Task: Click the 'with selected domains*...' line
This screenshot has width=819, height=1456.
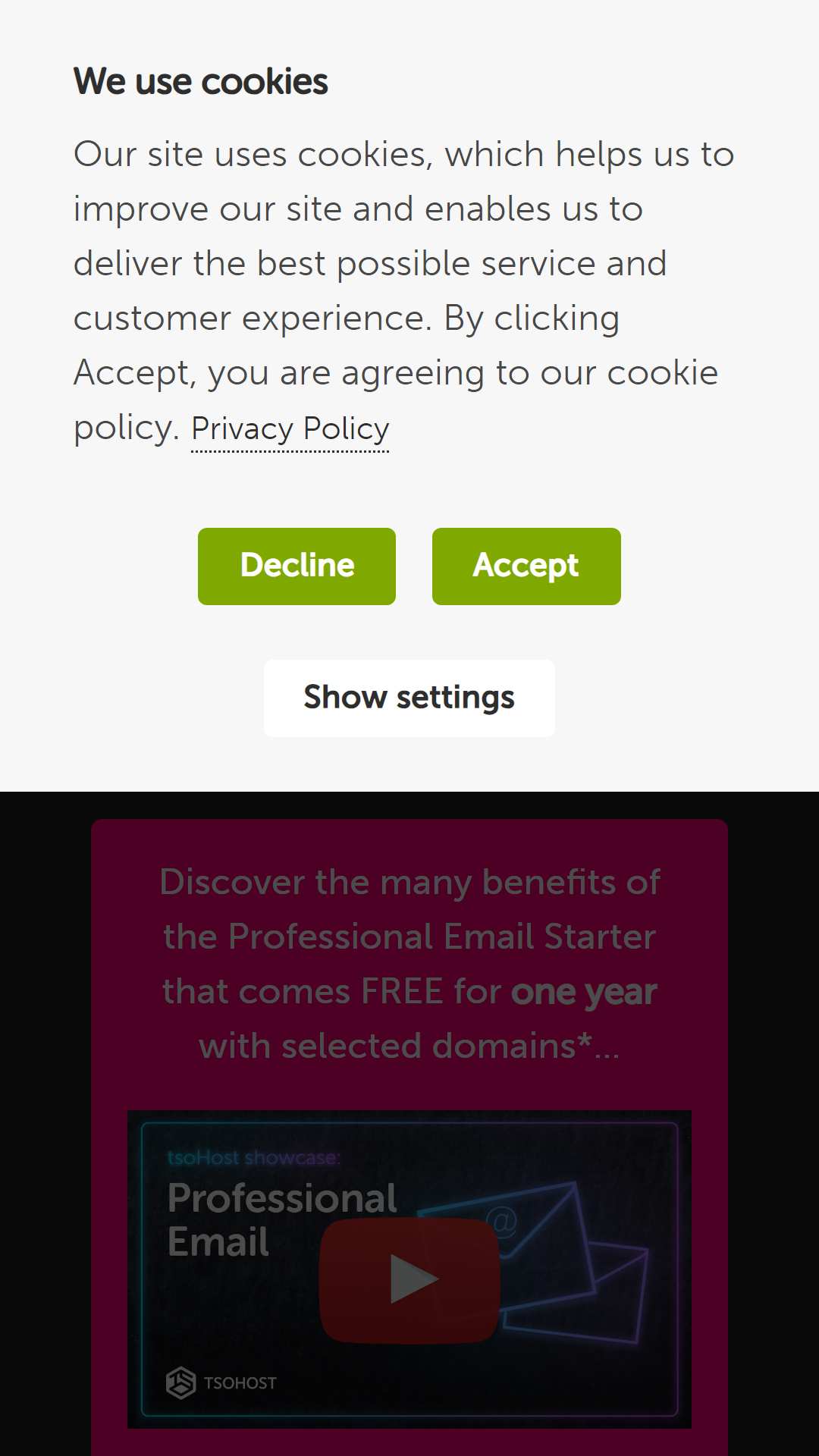Action: (409, 1046)
